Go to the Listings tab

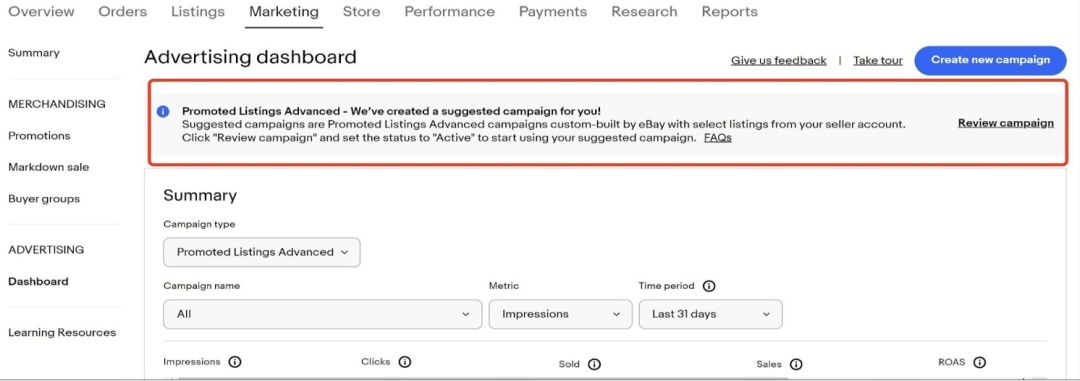(198, 12)
